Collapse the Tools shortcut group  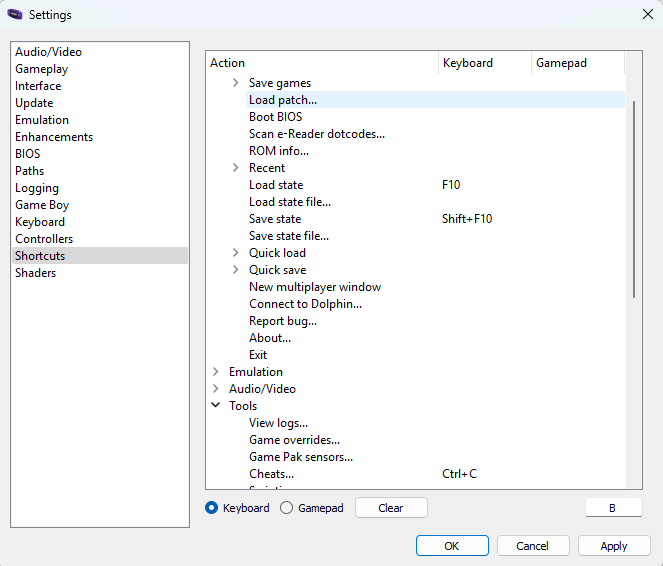click(216, 406)
